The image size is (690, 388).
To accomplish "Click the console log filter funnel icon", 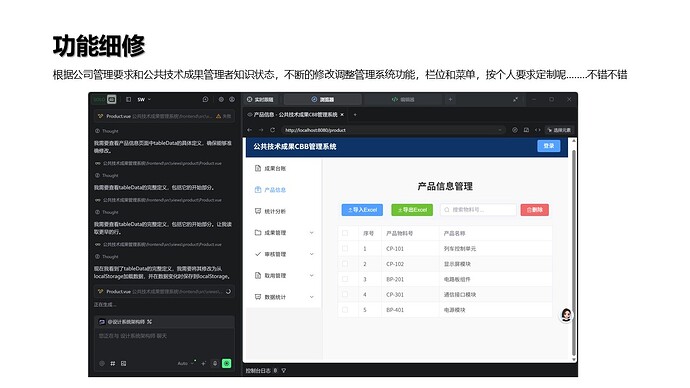I will [283, 370].
